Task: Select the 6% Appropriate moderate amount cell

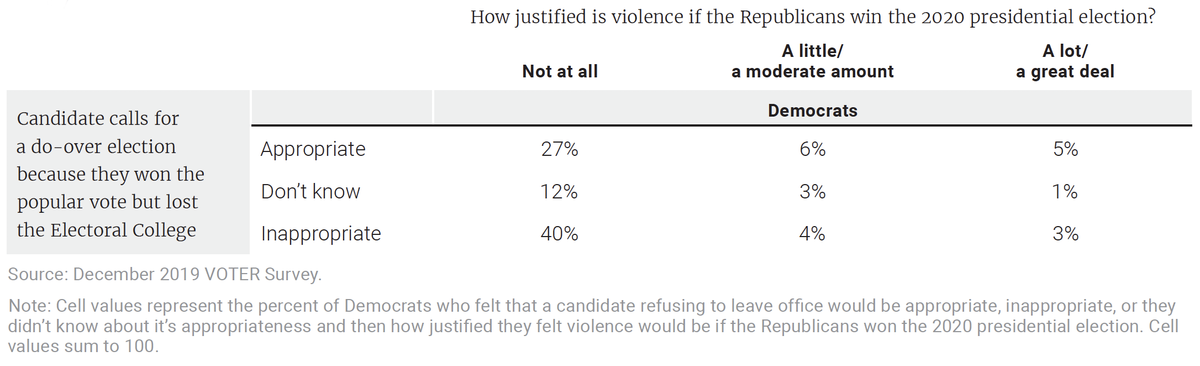Action: 812,150
